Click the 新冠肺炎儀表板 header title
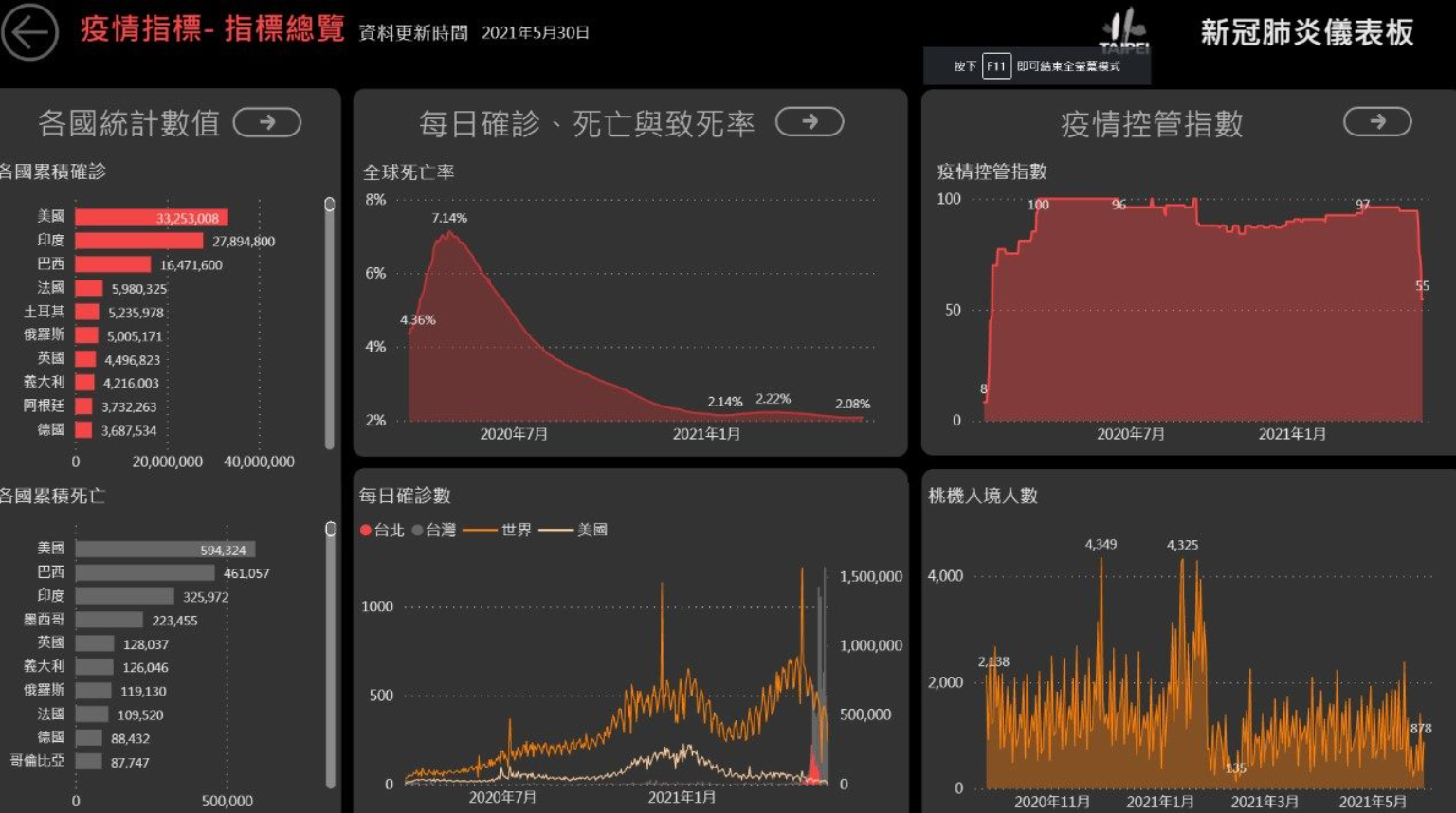The image size is (1456, 813). 1306,32
